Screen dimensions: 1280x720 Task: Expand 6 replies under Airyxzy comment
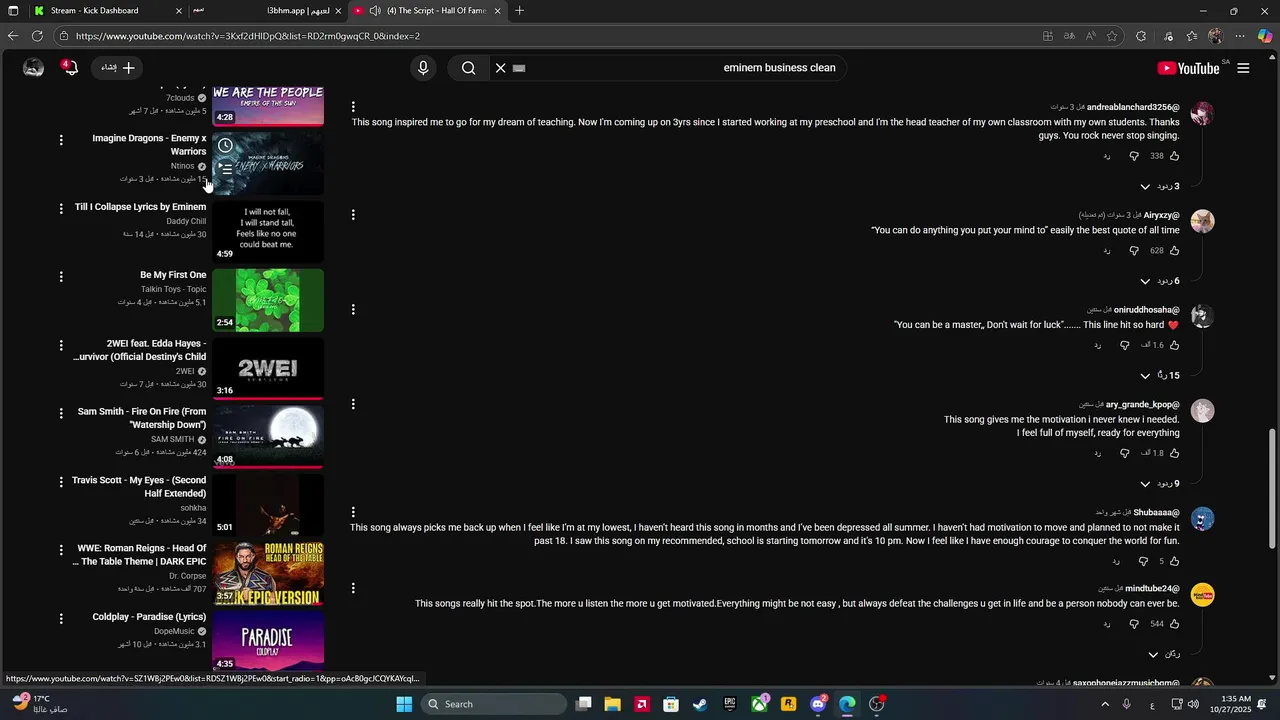point(1160,281)
